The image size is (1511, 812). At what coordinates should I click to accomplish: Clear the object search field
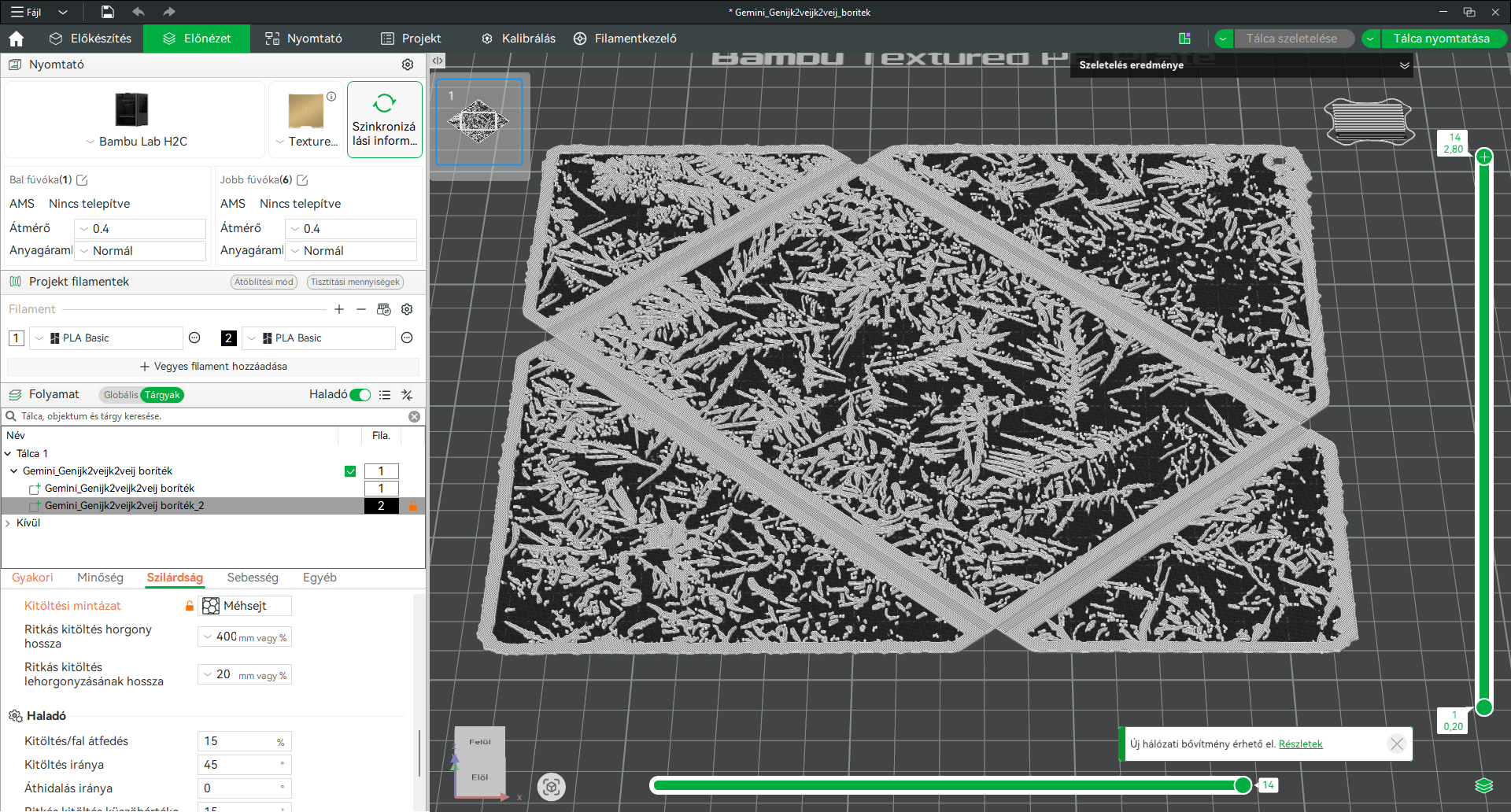(x=414, y=416)
